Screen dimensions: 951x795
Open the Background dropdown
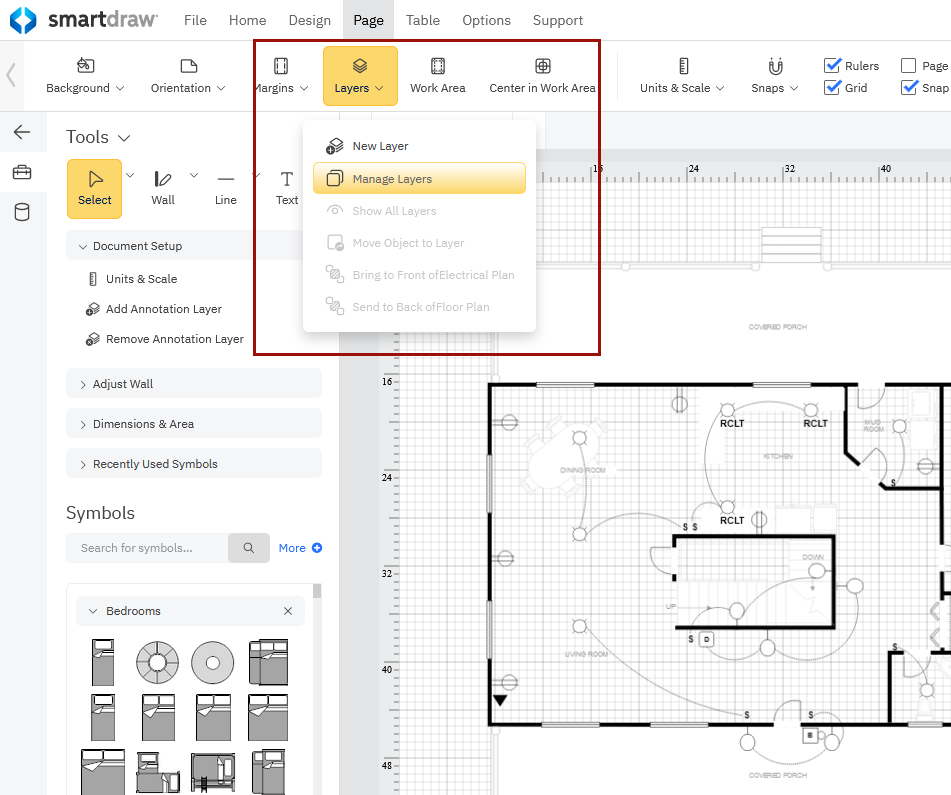coord(85,76)
